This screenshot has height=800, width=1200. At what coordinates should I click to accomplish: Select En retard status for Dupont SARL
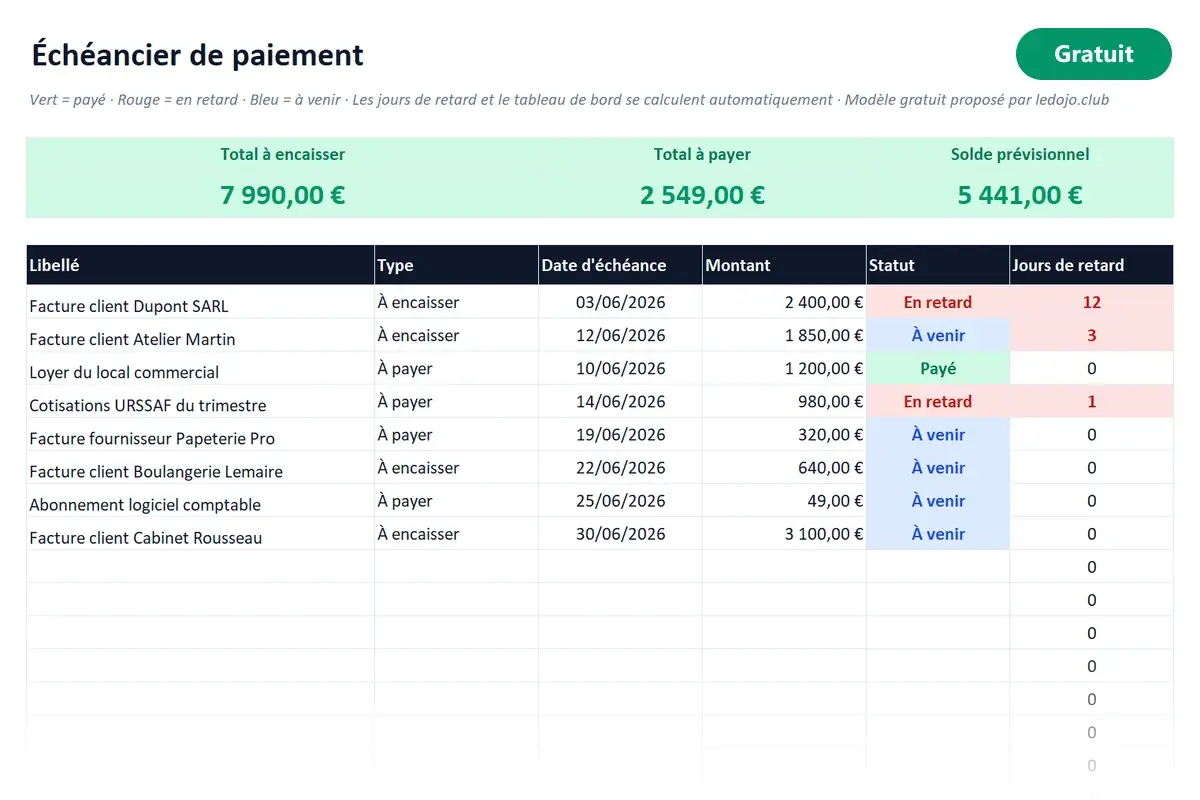pyautogui.click(x=938, y=302)
